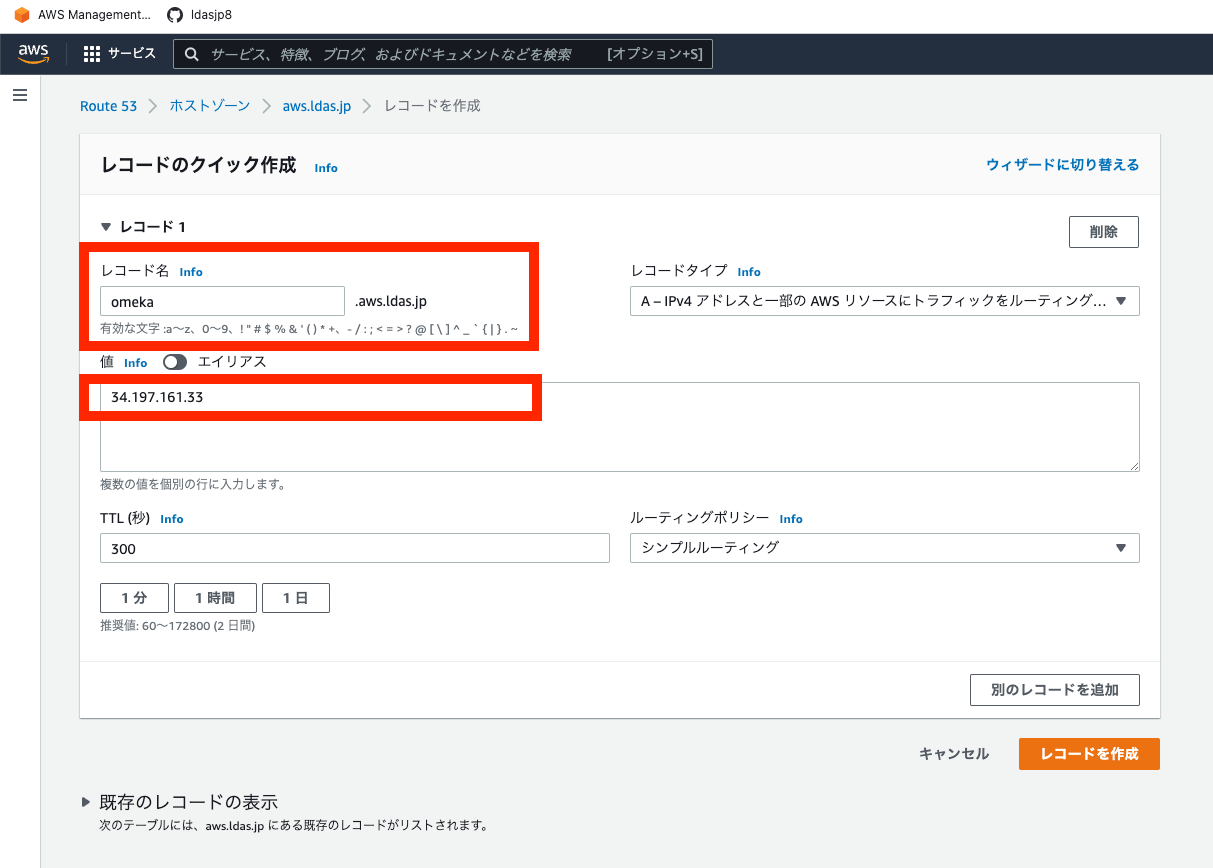Click the 削除 button
This screenshot has width=1213, height=868.
[x=1104, y=231]
